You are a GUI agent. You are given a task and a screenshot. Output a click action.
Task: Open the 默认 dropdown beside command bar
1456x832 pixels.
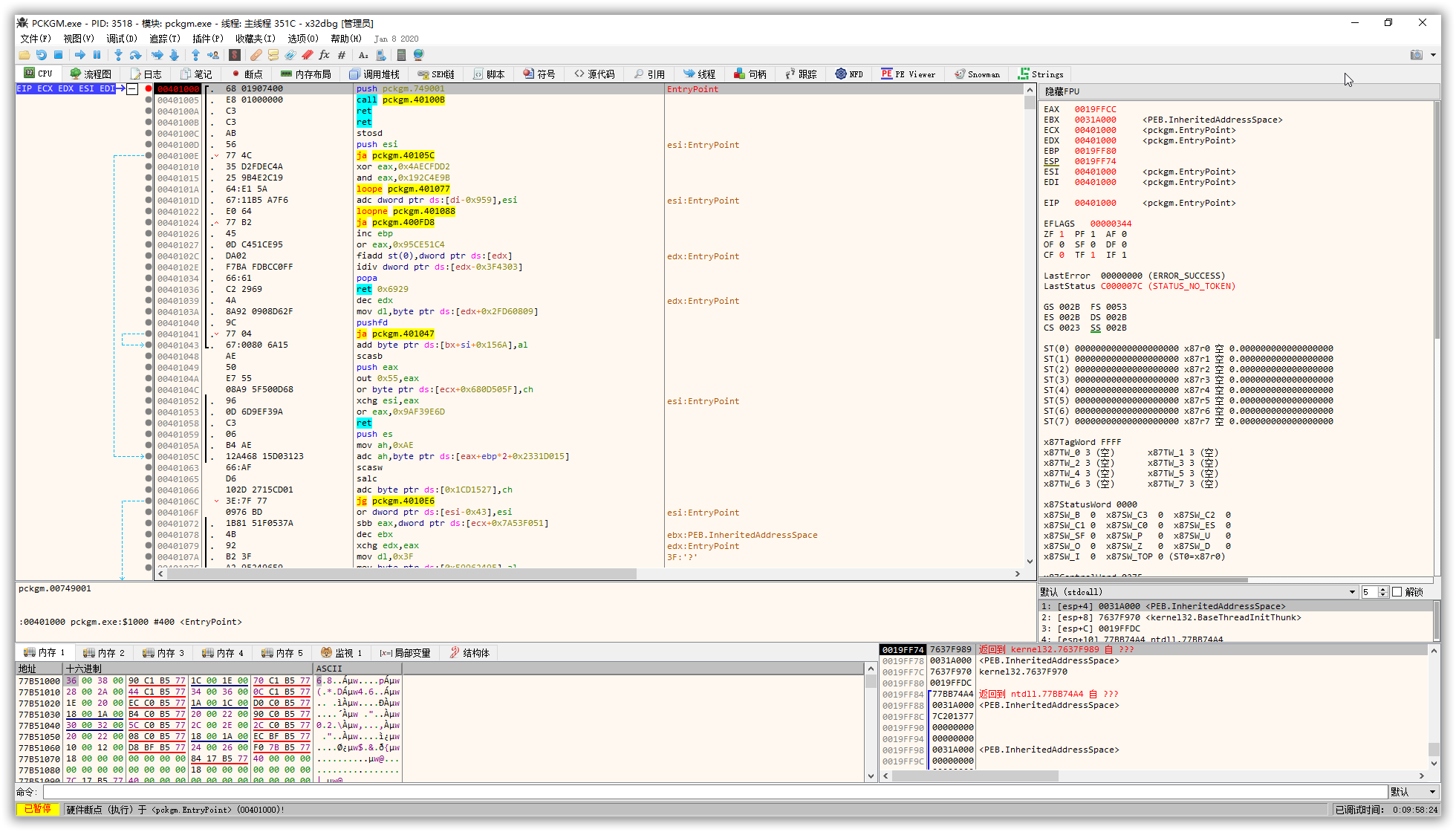[1414, 792]
